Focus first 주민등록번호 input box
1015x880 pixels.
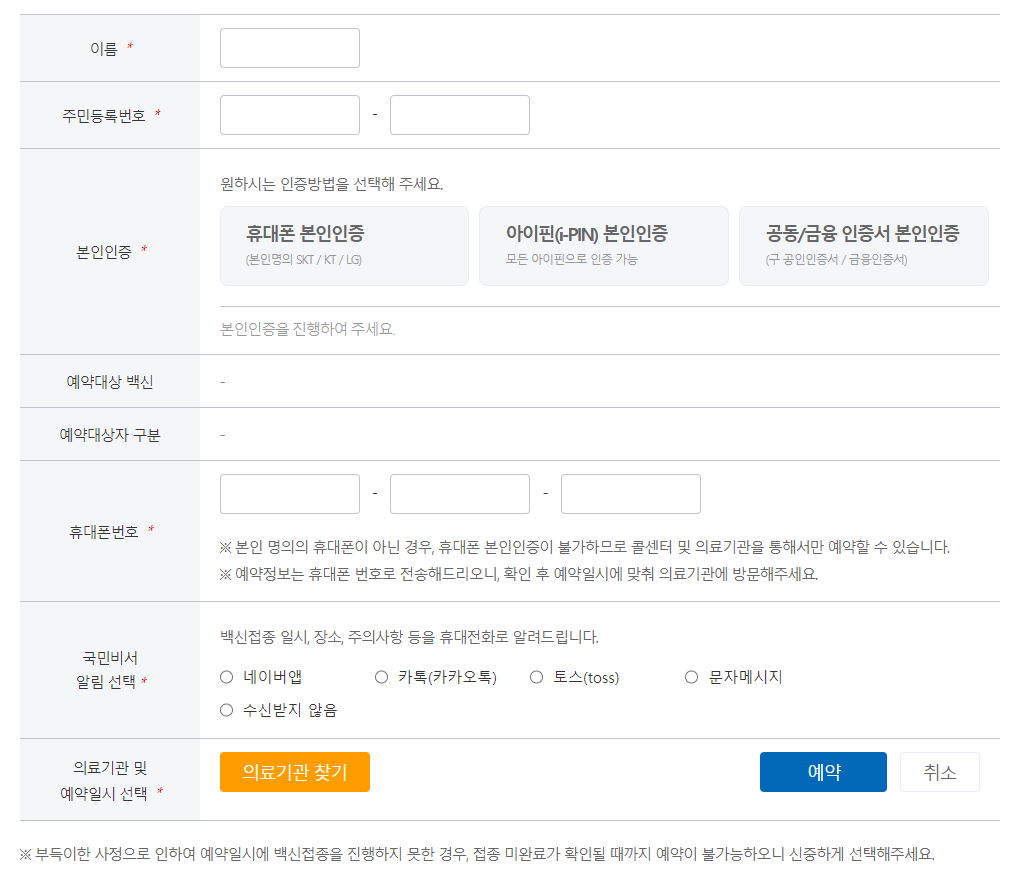(289, 115)
